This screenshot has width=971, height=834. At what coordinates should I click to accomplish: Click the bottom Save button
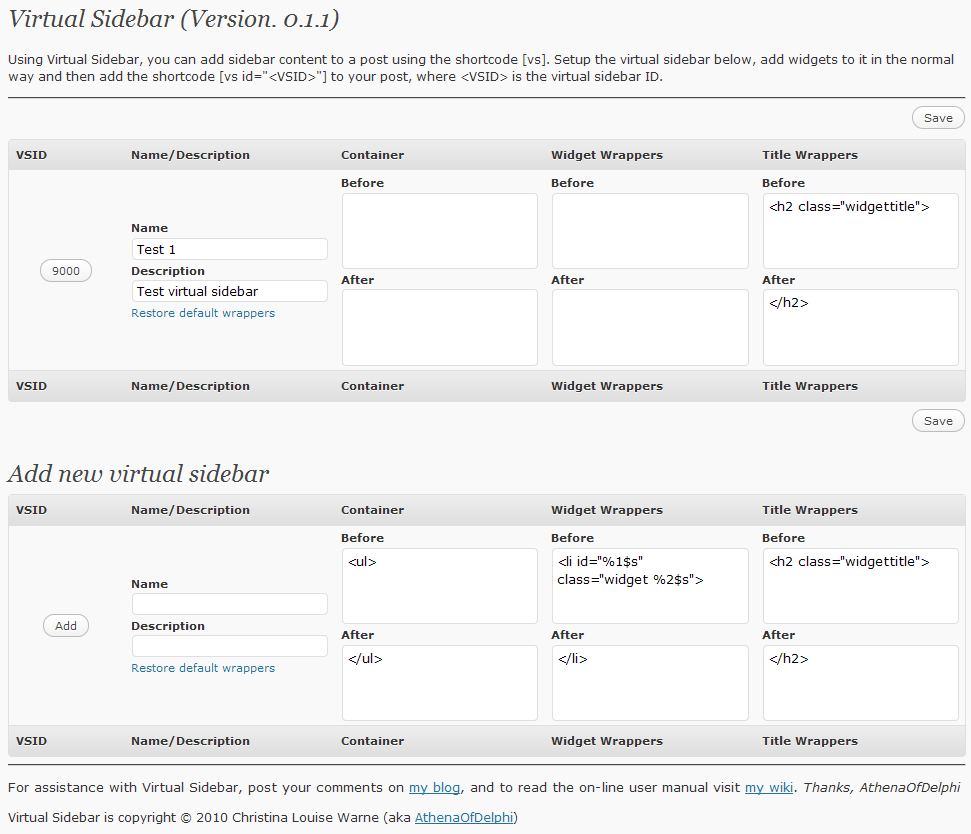pyautogui.click(x=938, y=421)
